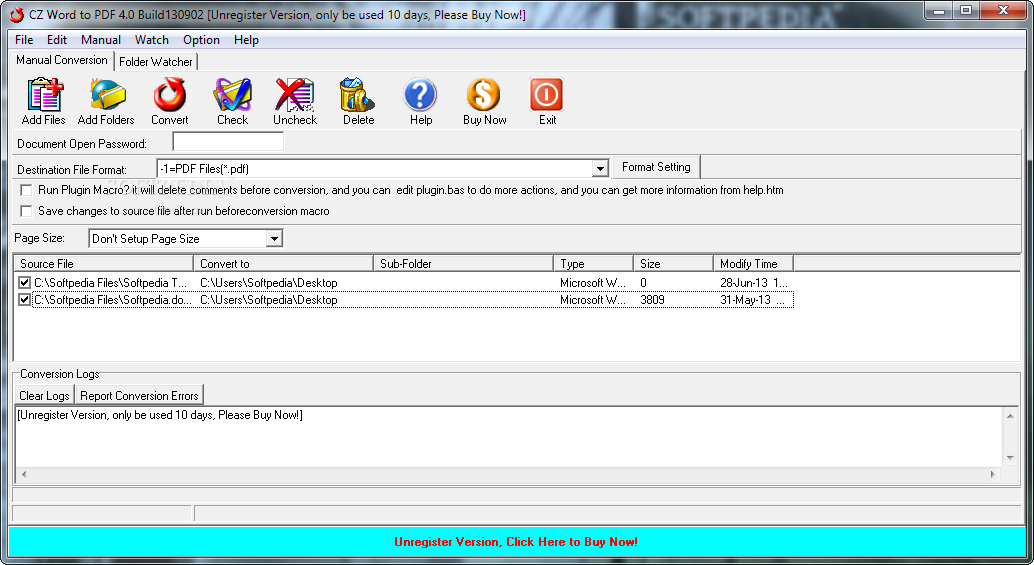Sort by the Source File column header

point(104,264)
